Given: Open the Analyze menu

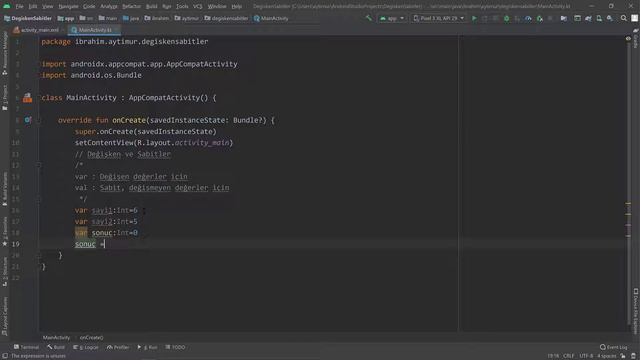Looking at the screenshot, I should (109, 7).
